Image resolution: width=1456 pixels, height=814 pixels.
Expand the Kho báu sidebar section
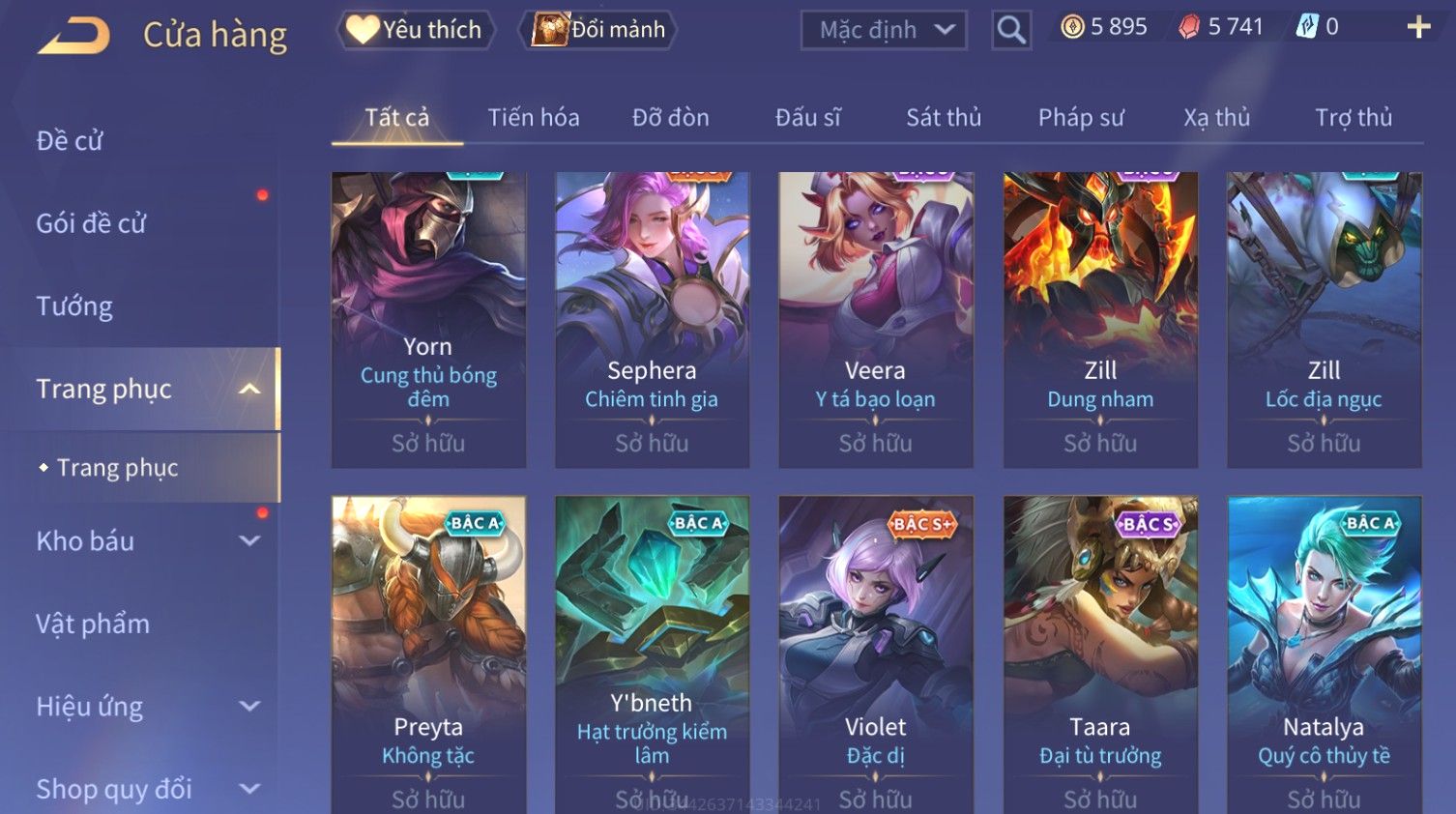coord(249,541)
